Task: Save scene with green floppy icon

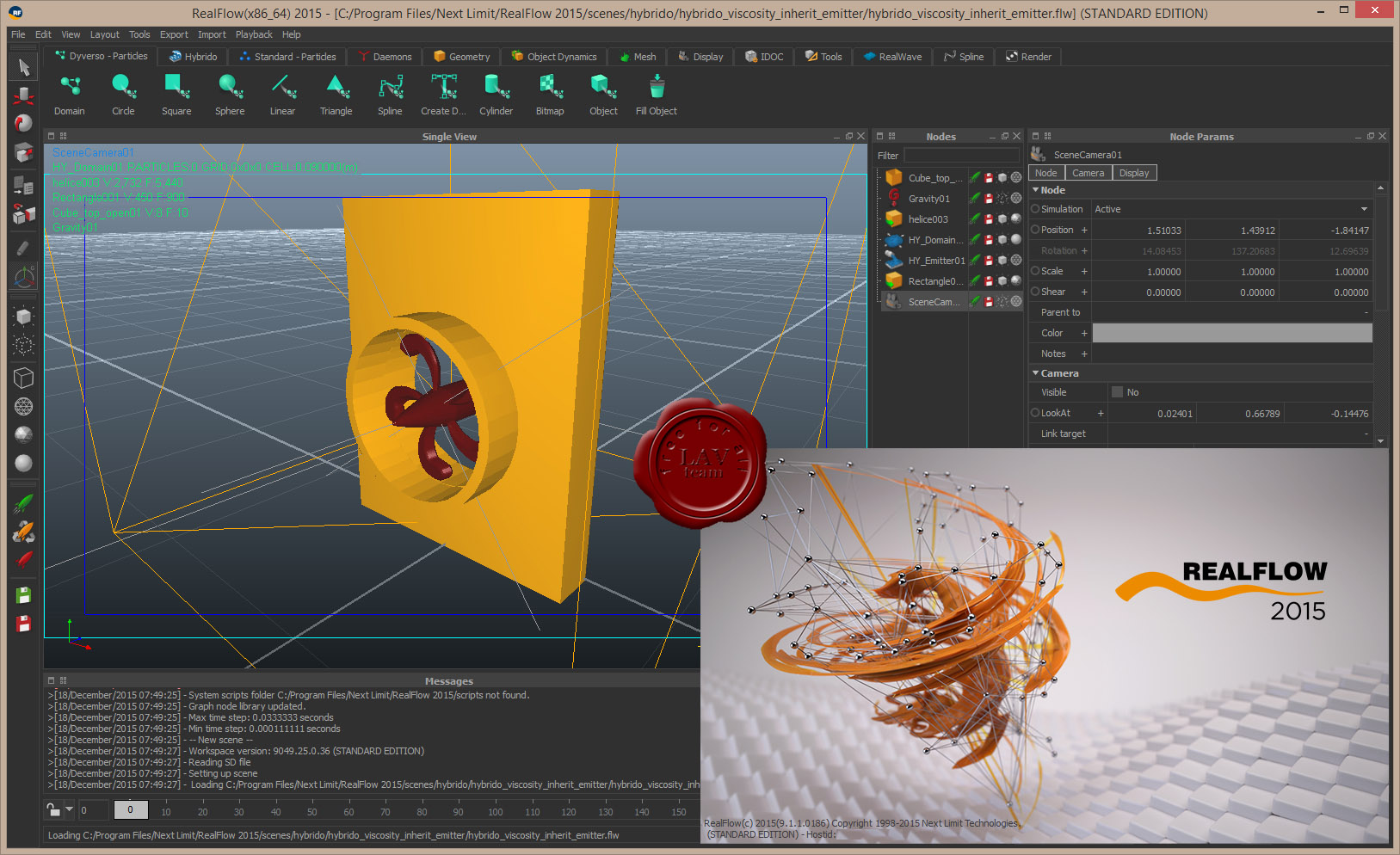Action: [x=23, y=595]
